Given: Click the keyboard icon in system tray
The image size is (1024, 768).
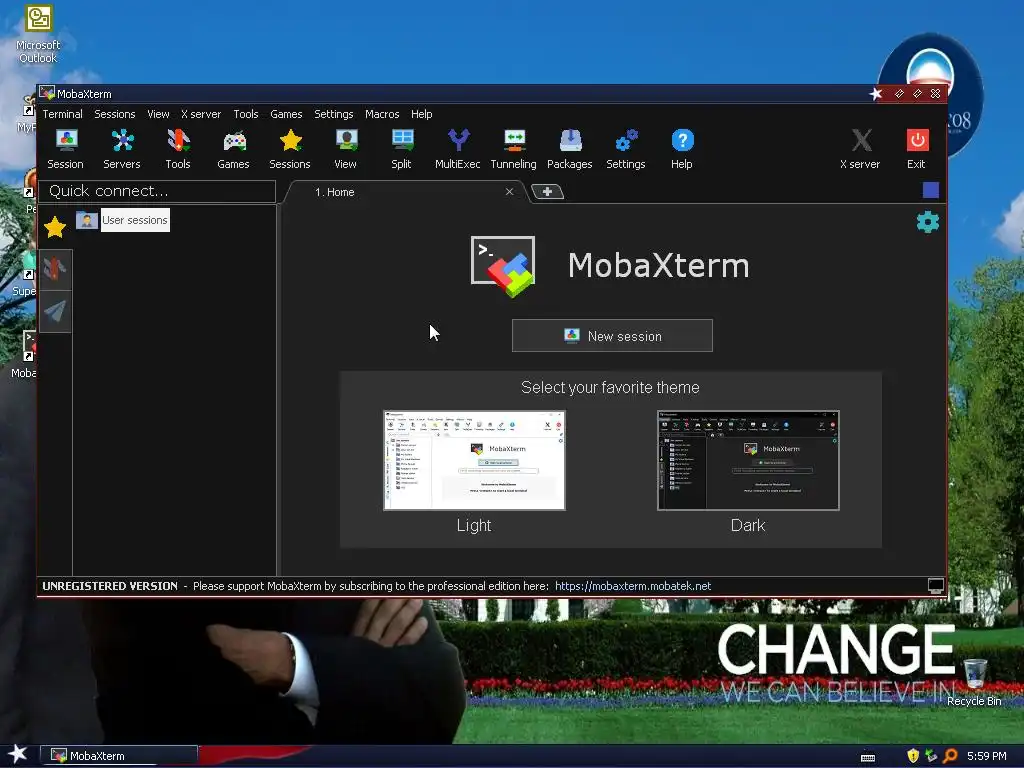Looking at the screenshot, I should pyautogui.click(x=868, y=758).
